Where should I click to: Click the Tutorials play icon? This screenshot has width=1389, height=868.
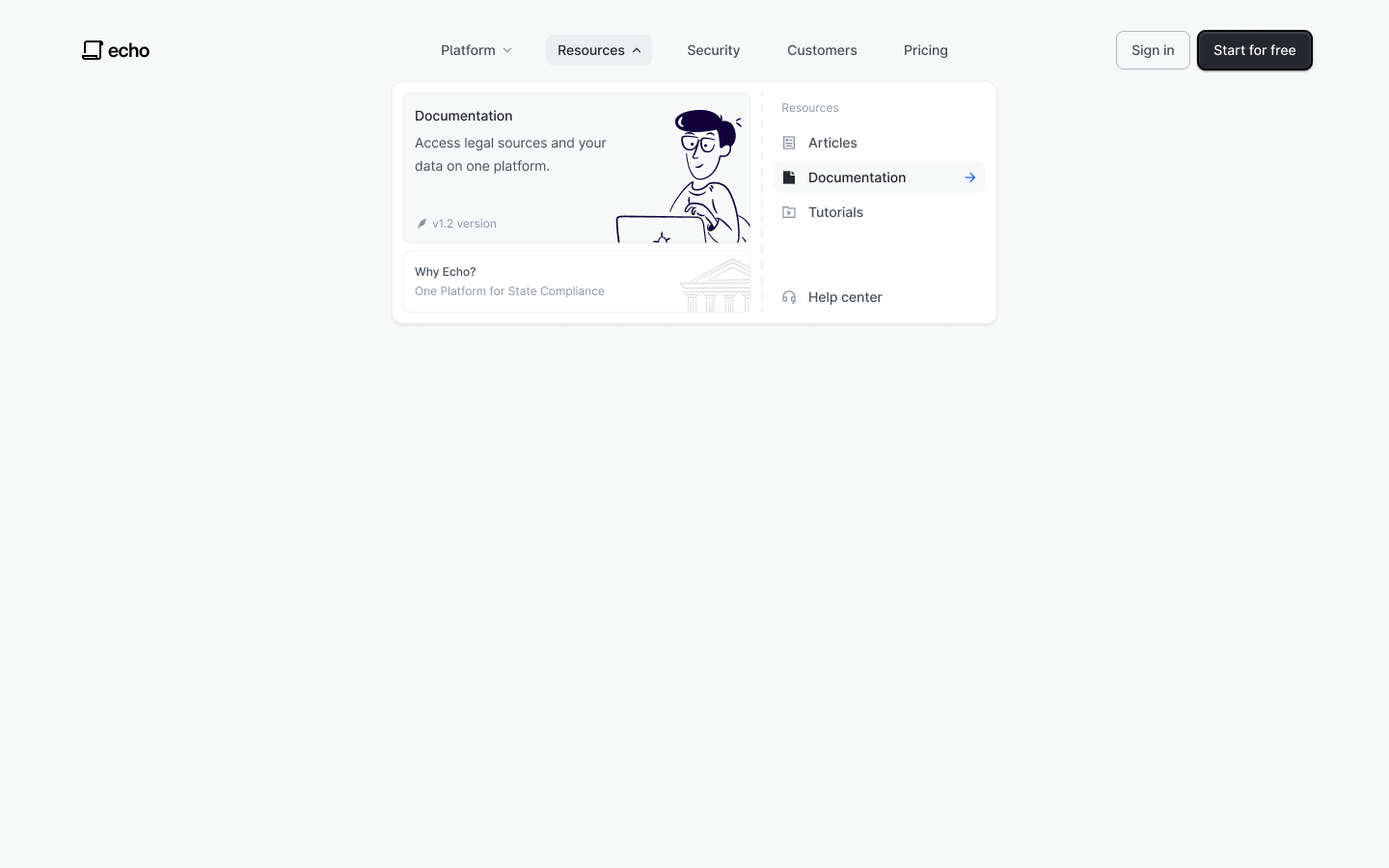point(789,212)
